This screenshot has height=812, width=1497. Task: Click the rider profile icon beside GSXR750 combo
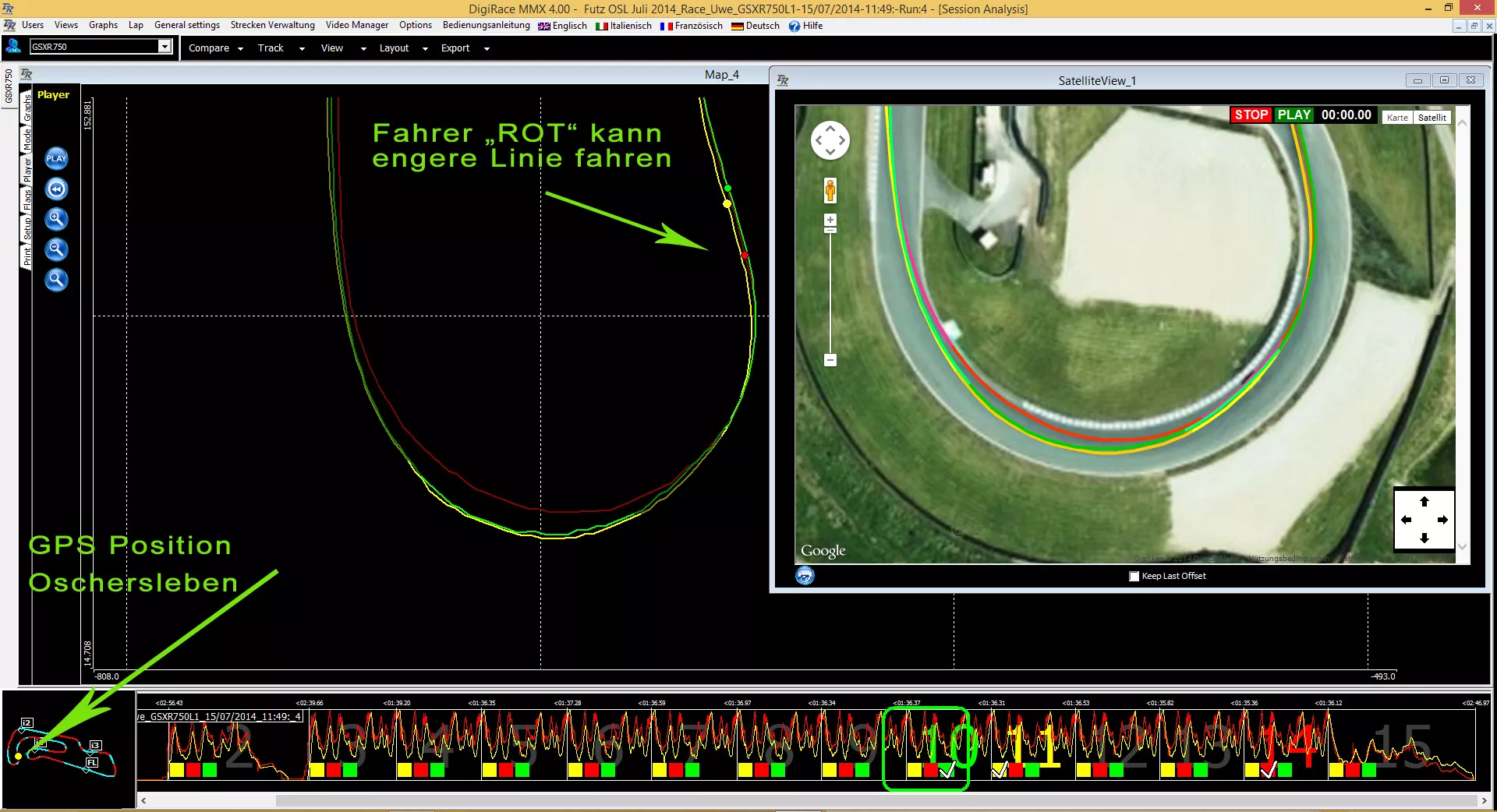tap(13, 46)
